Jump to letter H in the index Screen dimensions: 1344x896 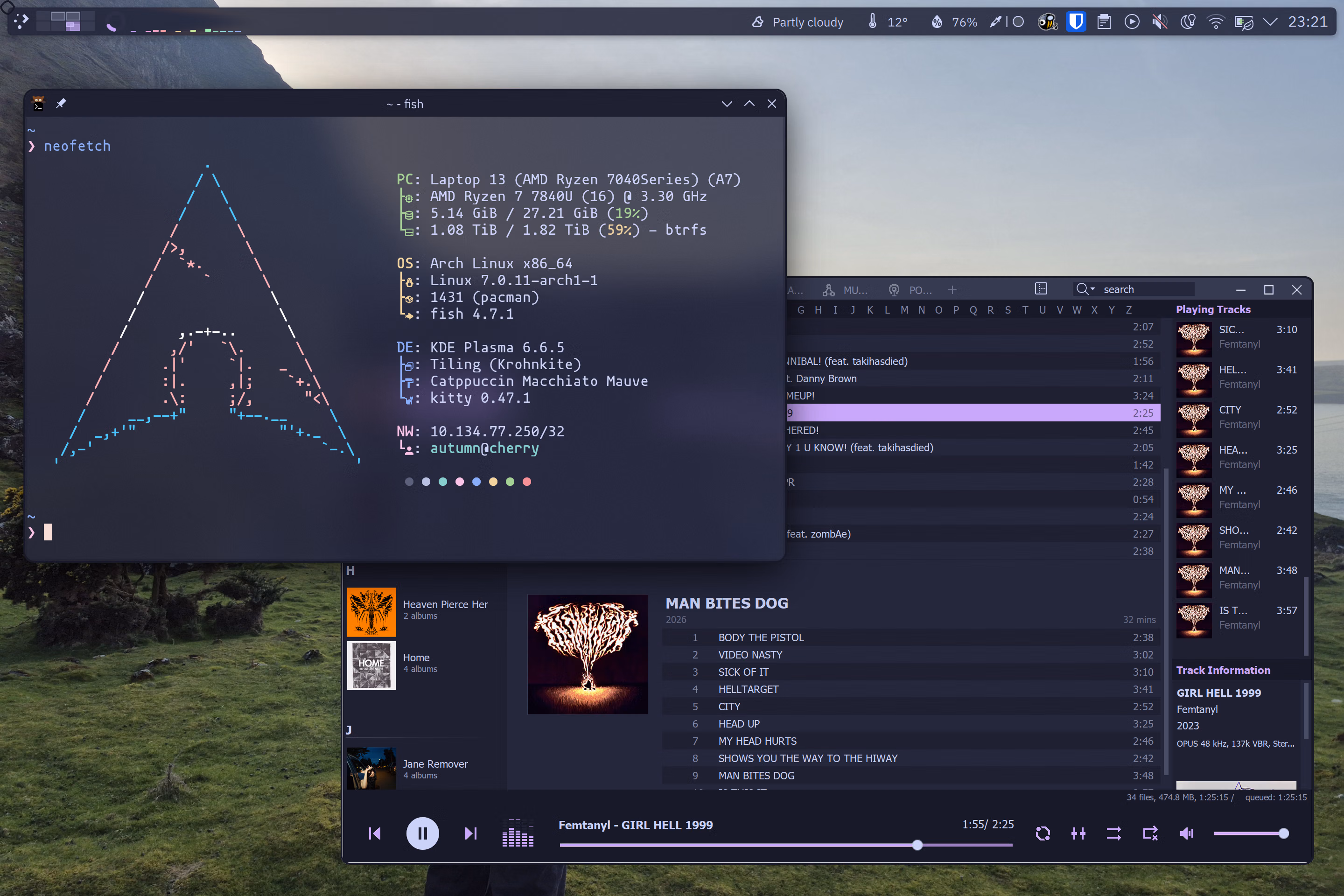(x=818, y=310)
